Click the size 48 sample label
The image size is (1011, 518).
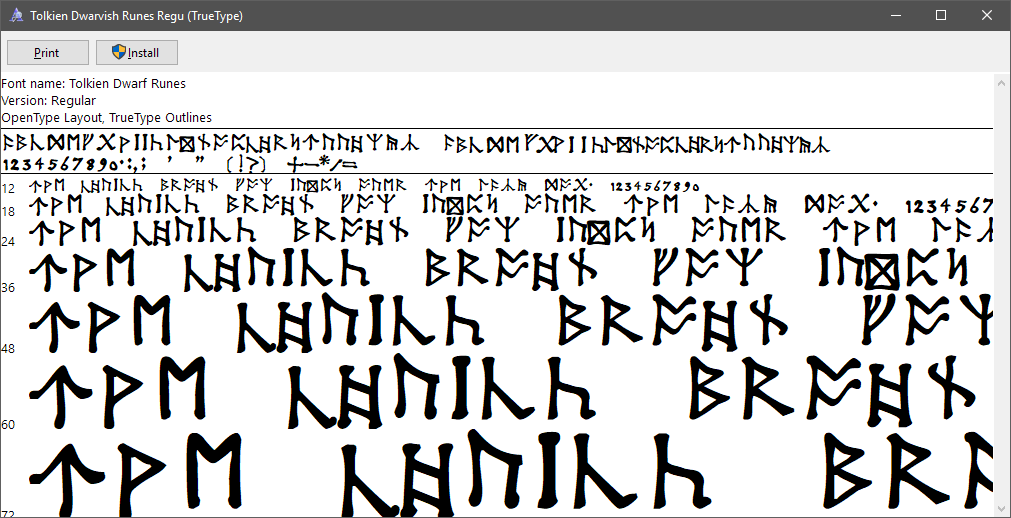[8, 348]
